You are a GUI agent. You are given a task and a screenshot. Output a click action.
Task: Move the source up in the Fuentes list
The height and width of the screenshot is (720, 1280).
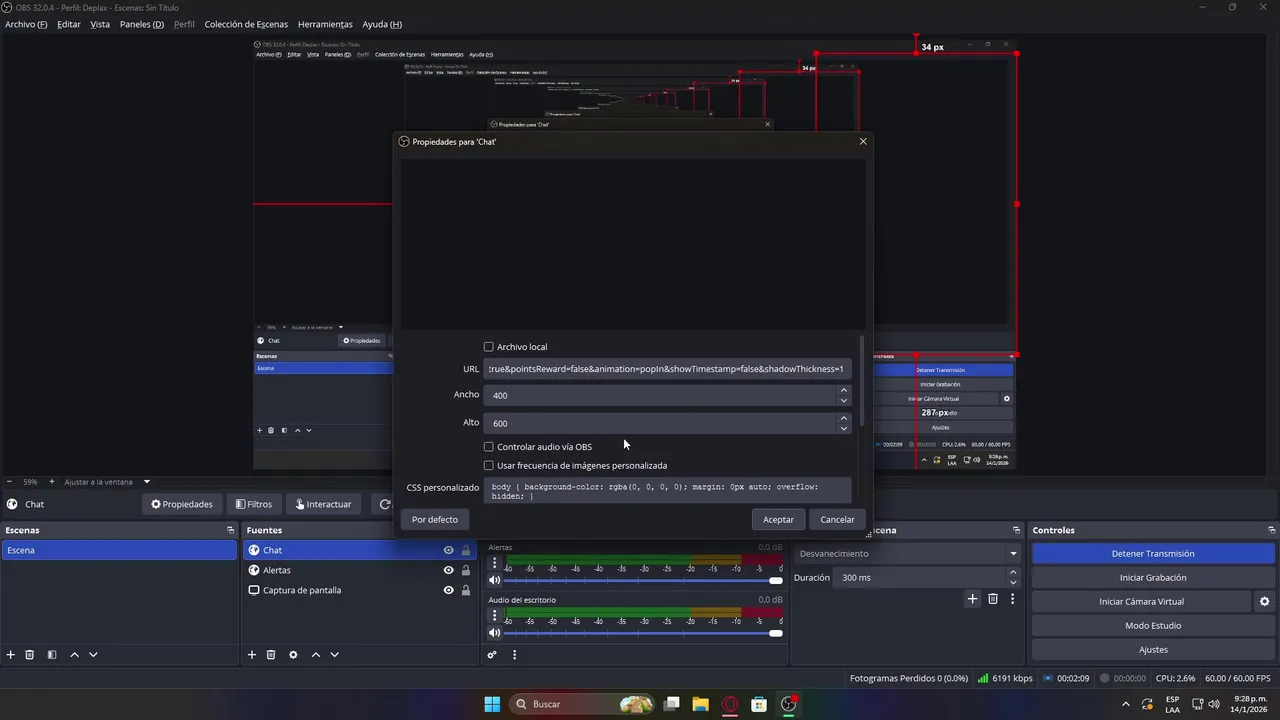point(315,655)
